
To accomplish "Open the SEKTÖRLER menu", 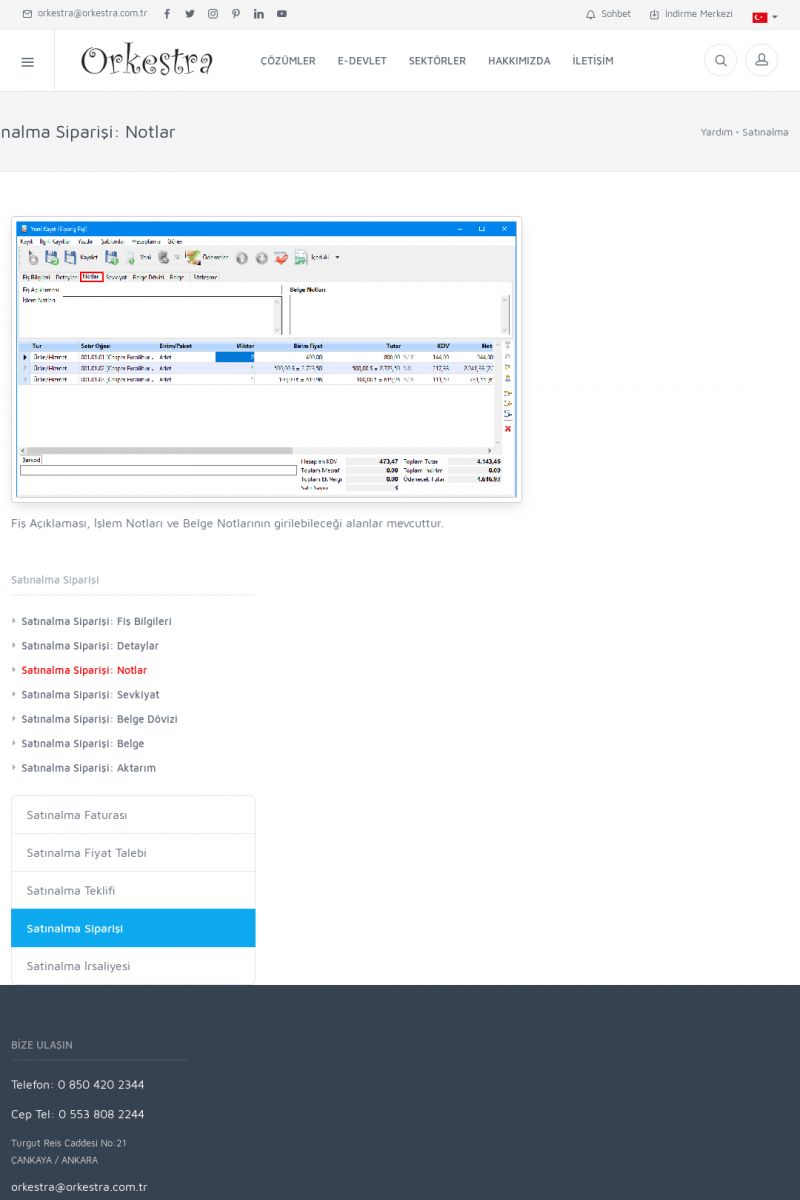I will (437, 61).
